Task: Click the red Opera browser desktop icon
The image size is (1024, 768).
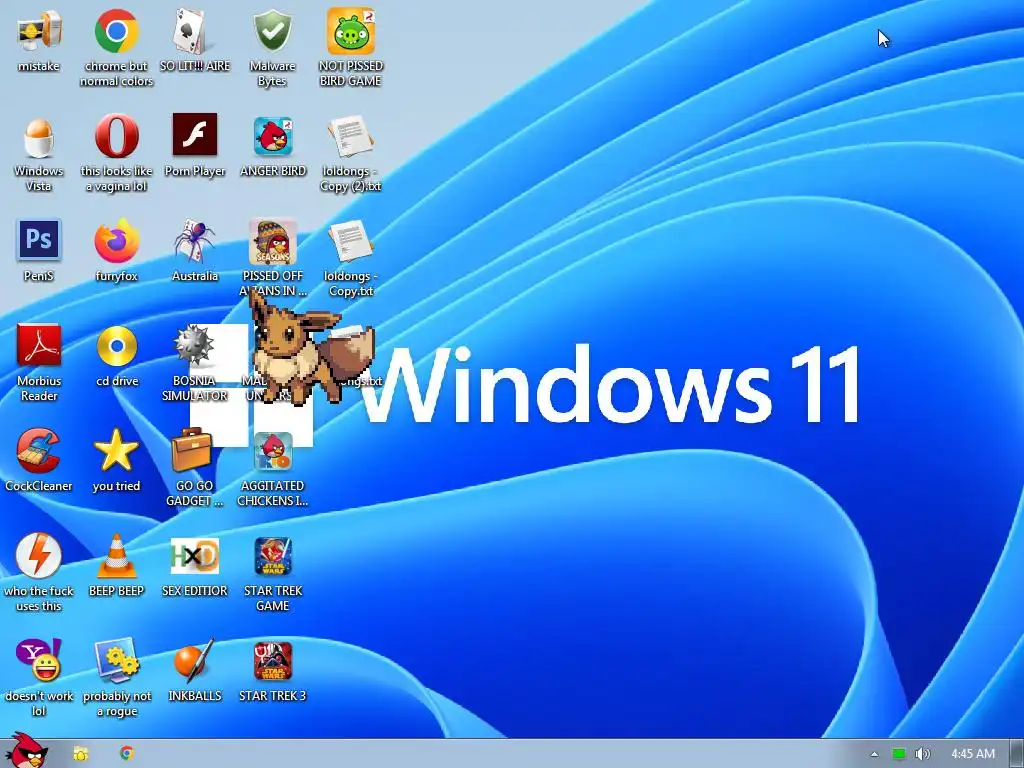Action: coord(116,136)
